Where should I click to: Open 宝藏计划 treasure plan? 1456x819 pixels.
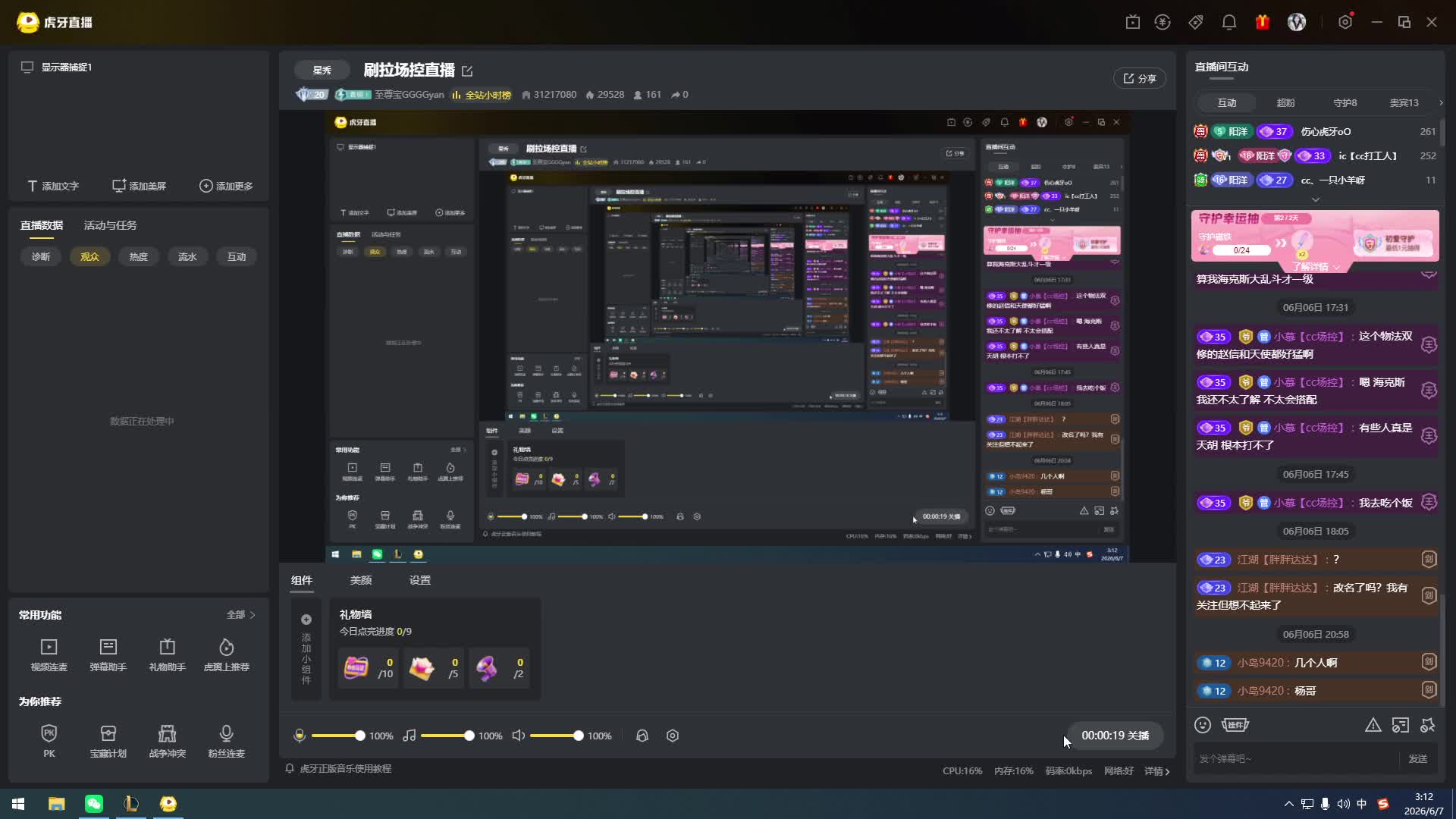coord(108,741)
